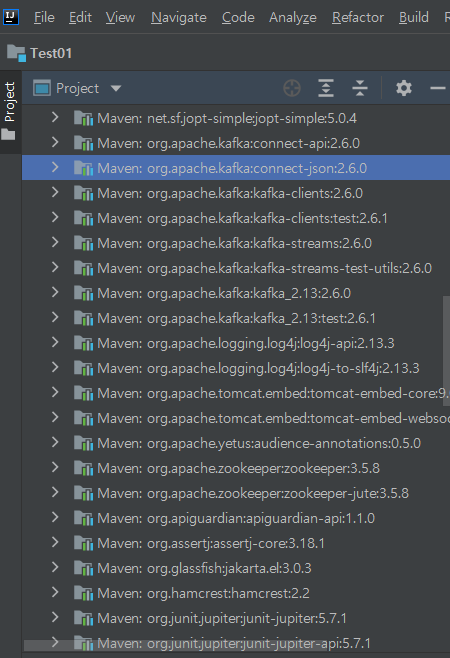Click library icon beside zookeeper:3.5.8

click(x=84, y=468)
